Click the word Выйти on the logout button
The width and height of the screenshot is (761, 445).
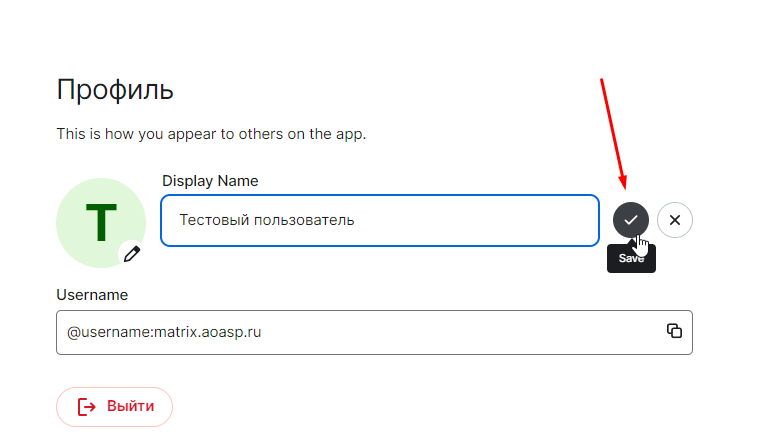(x=131, y=406)
